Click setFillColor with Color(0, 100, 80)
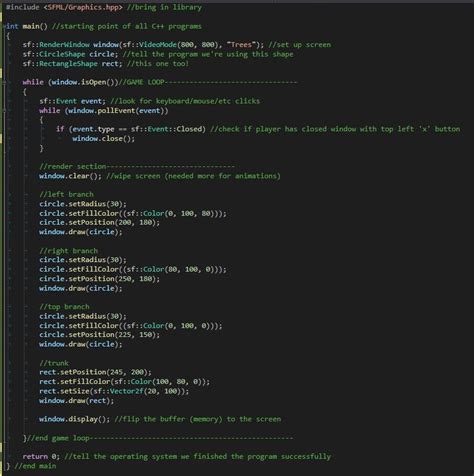Image resolution: width=474 pixels, height=476 pixels. (x=133, y=213)
